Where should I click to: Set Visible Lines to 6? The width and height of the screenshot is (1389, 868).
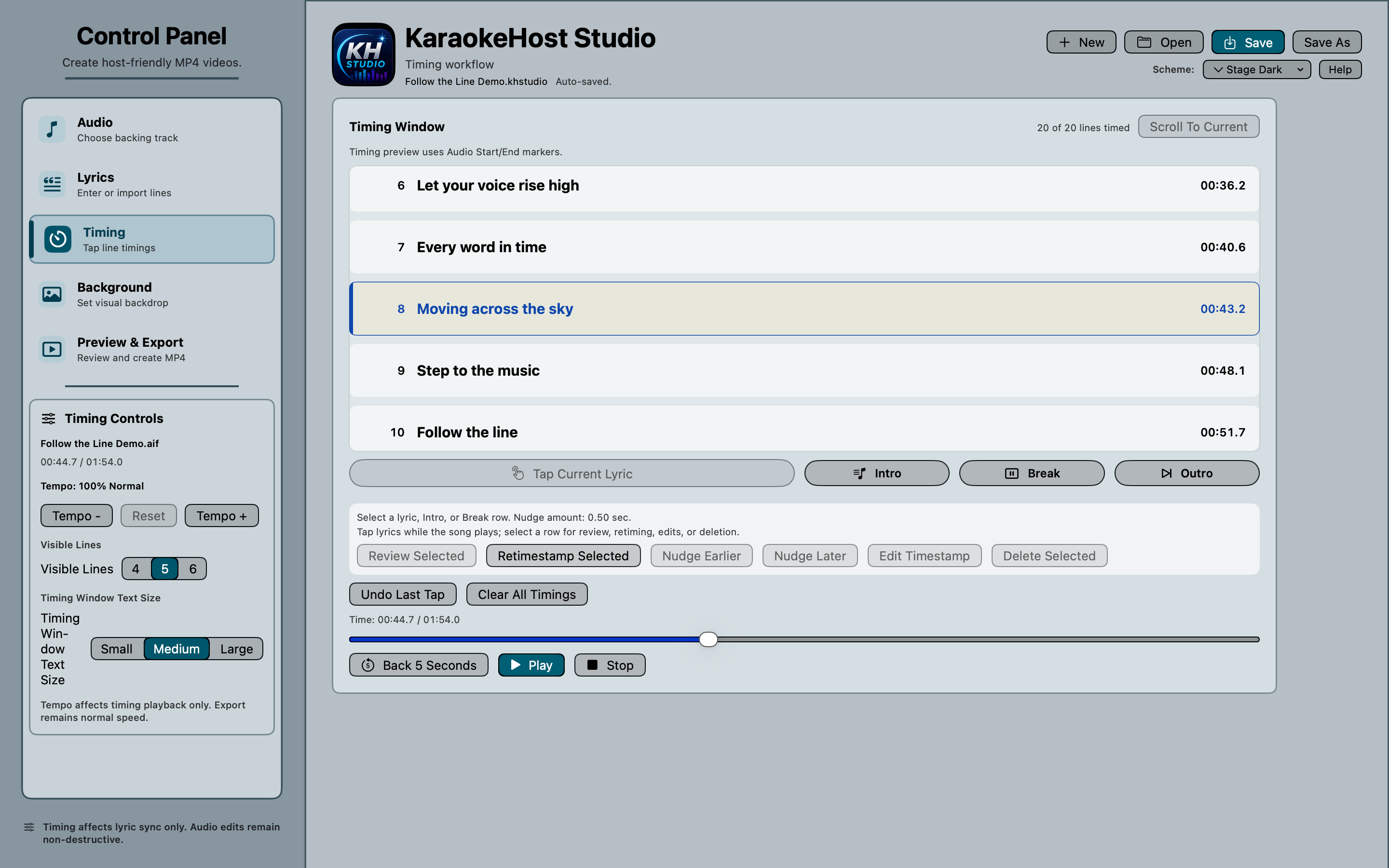[193, 569]
